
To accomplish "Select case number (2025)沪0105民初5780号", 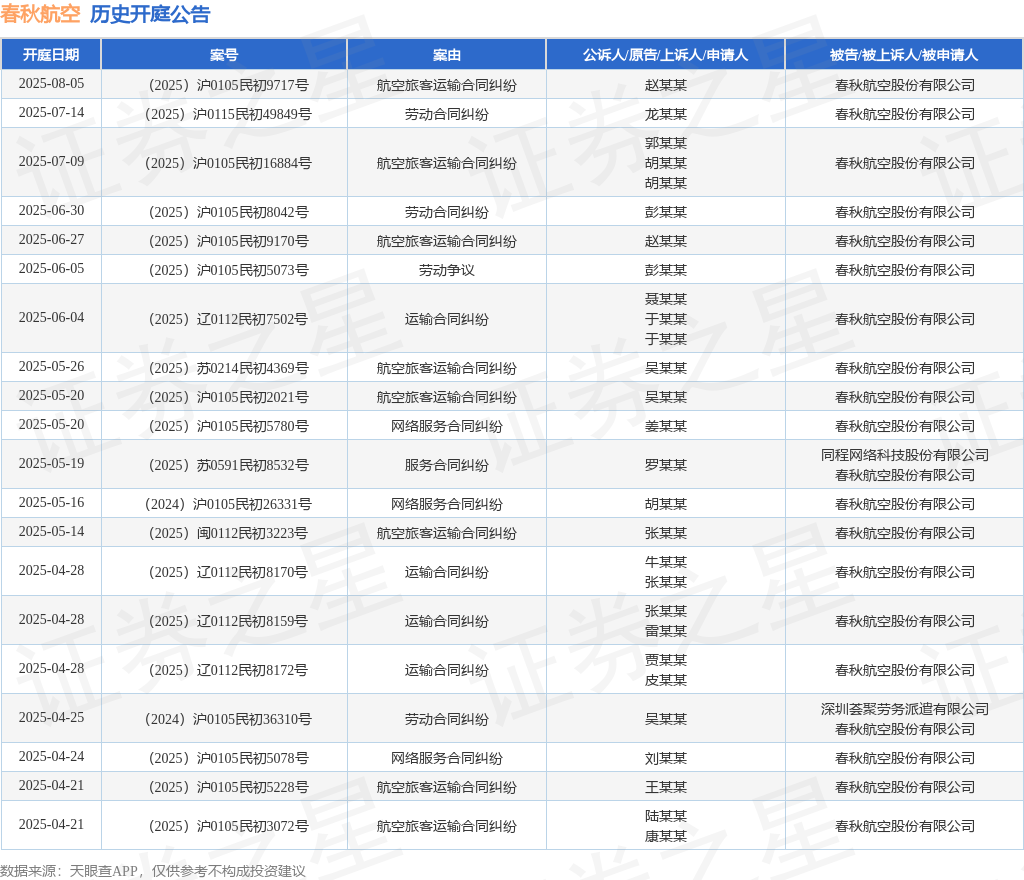I will [x=229, y=426].
